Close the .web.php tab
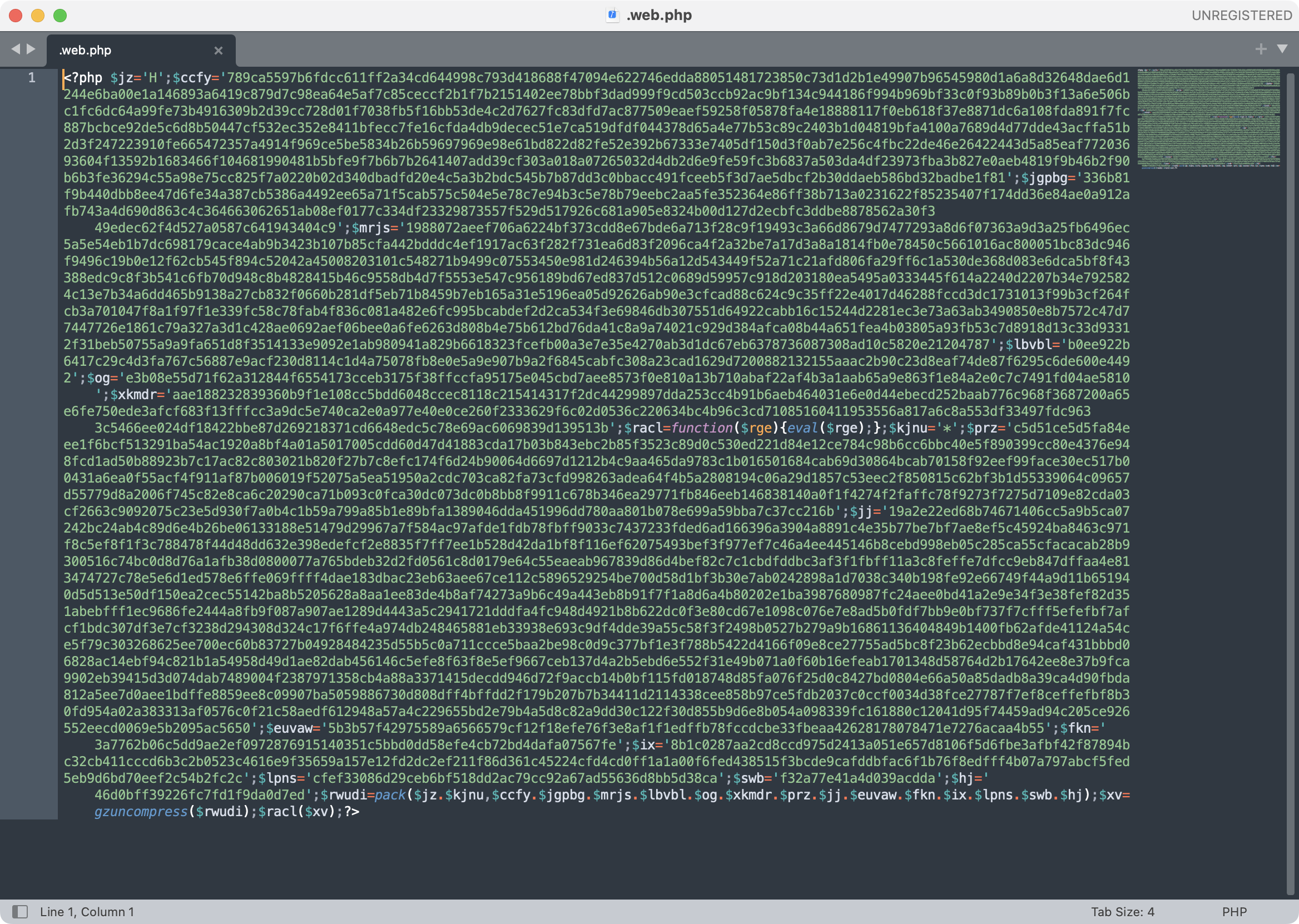1299x924 pixels. 219,51
